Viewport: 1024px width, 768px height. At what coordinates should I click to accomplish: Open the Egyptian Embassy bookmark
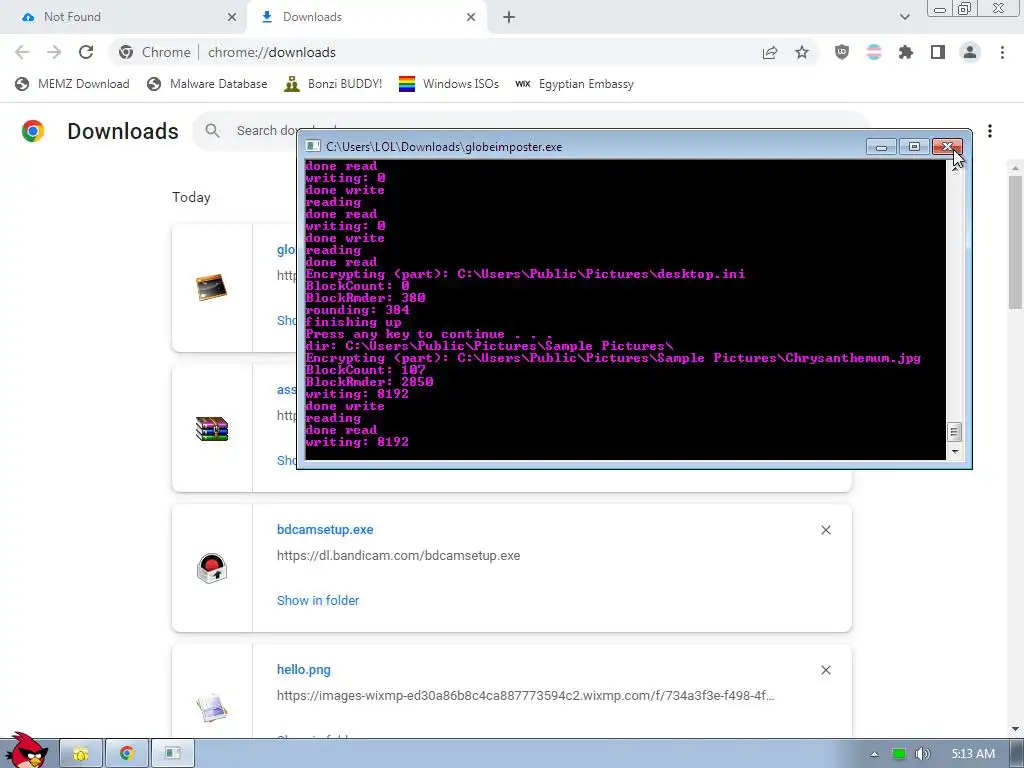pyautogui.click(x=575, y=84)
